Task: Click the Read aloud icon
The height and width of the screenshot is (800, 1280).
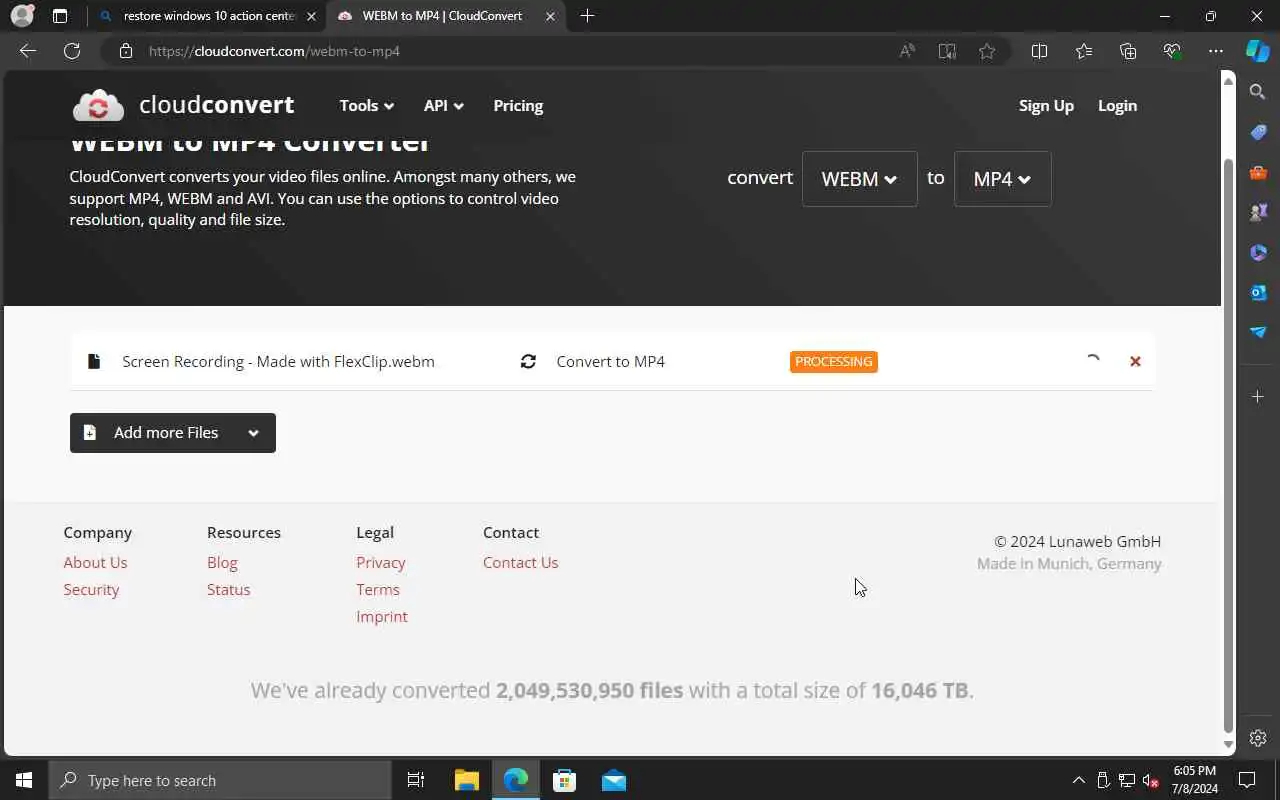Action: point(907,51)
